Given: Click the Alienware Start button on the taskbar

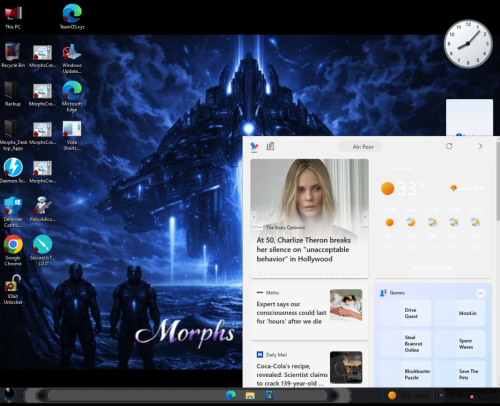Looking at the screenshot, I should click(x=9, y=396).
